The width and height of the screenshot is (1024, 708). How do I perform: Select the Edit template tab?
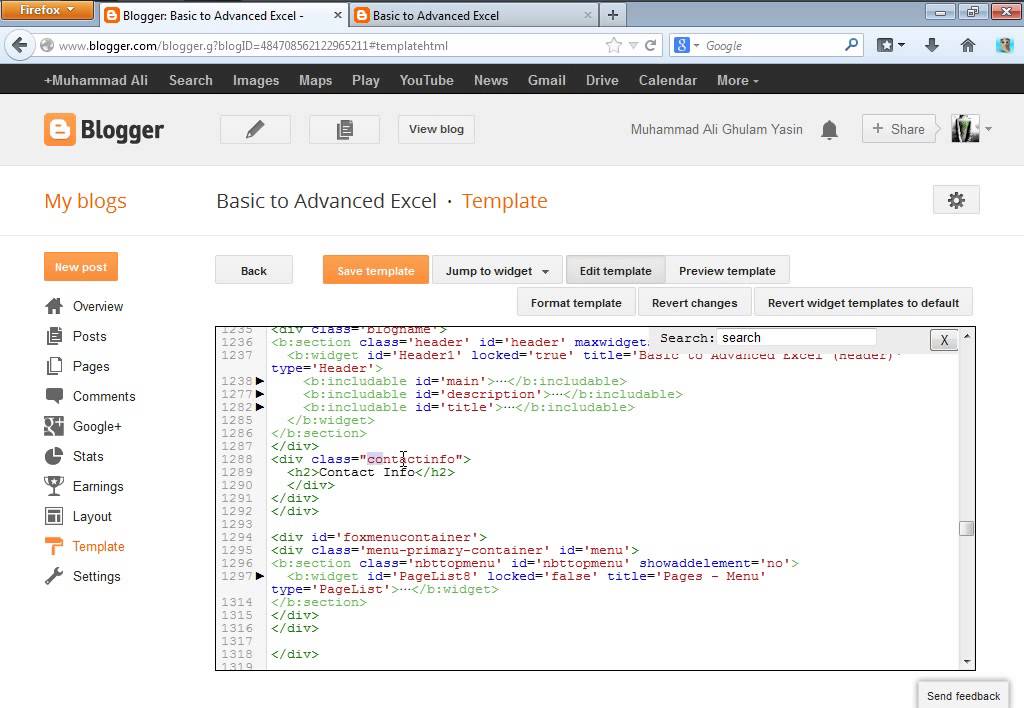click(615, 270)
